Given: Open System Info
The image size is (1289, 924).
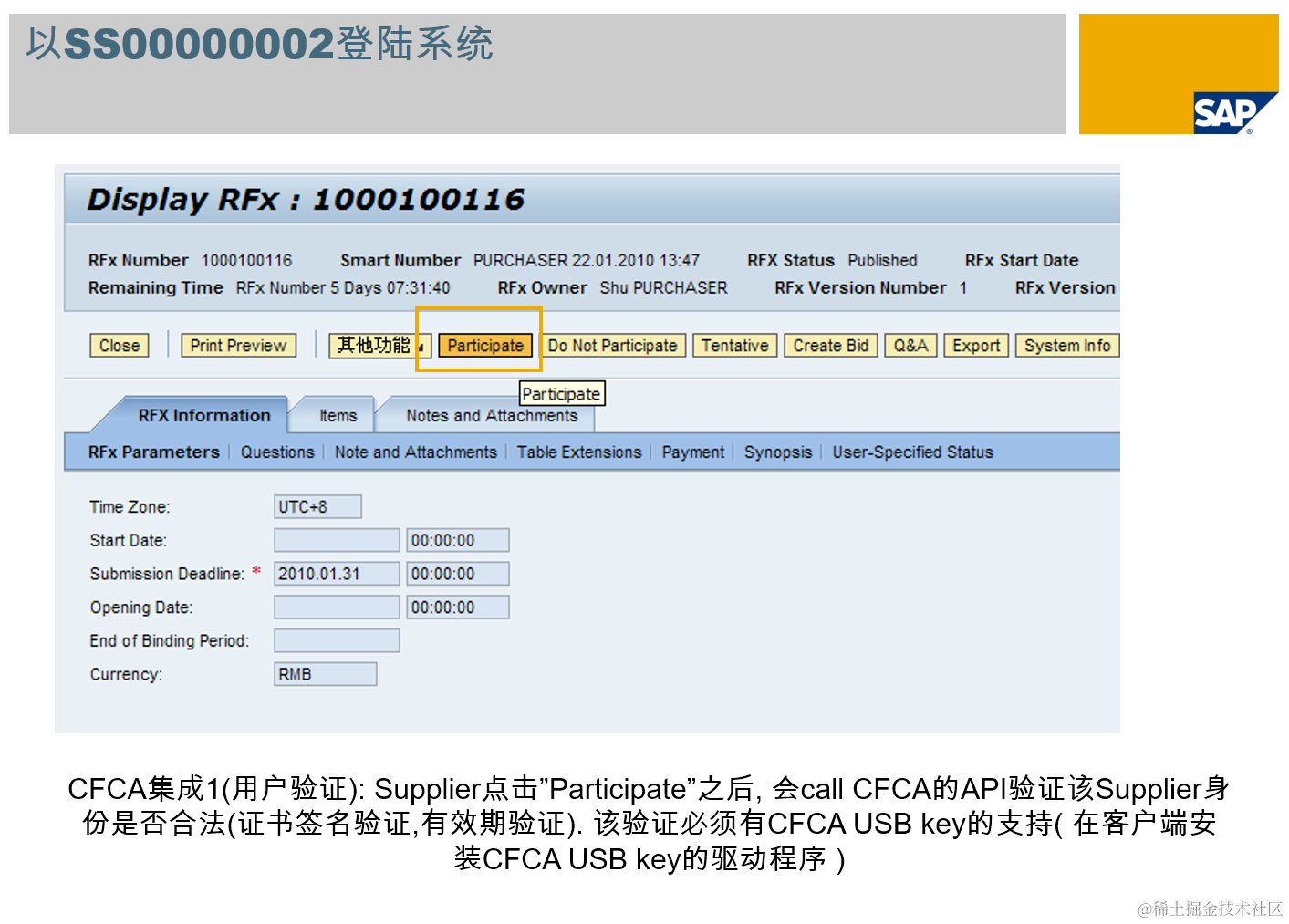Looking at the screenshot, I should coord(1067,346).
